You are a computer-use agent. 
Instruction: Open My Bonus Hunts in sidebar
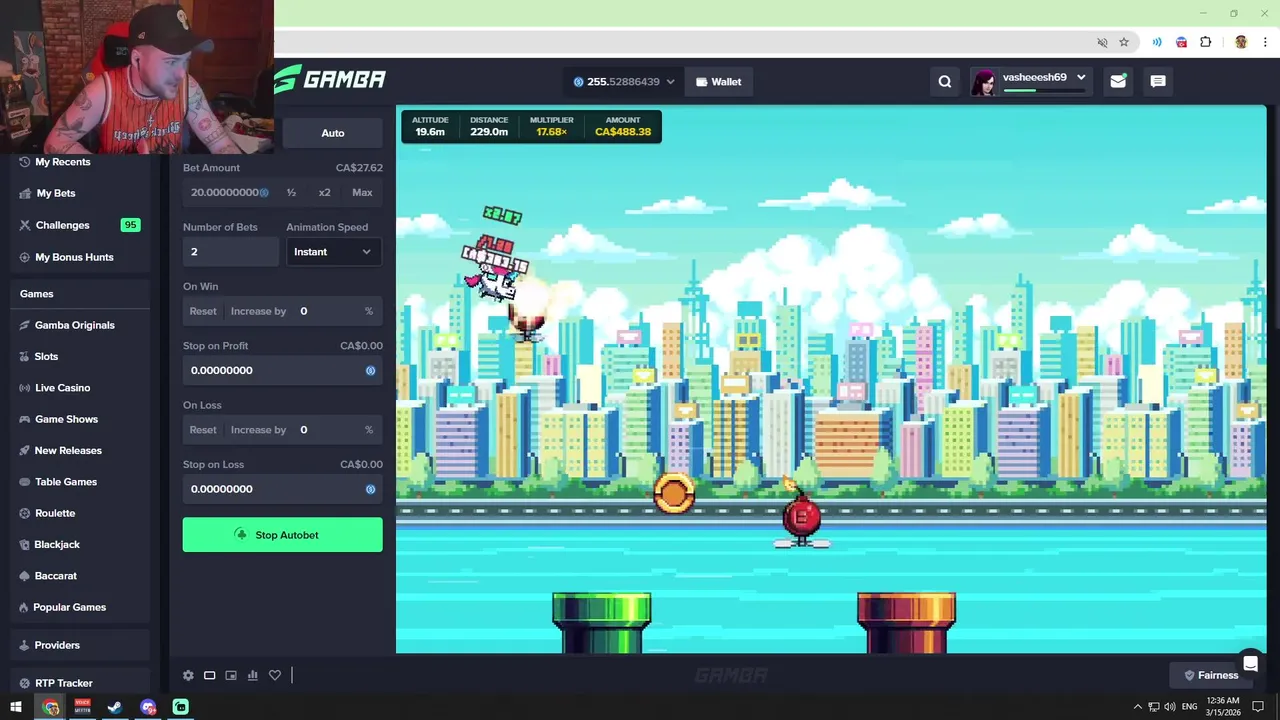pos(74,257)
